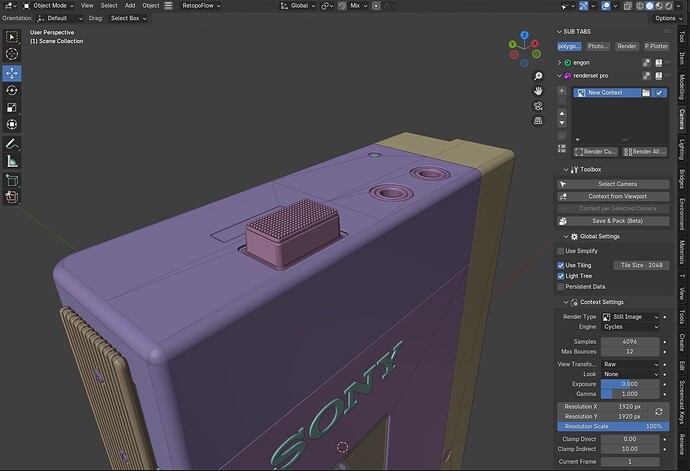Click the pan hand viewport icon
Viewport: 690px width, 471px height.
pyautogui.click(x=538, y=91)
